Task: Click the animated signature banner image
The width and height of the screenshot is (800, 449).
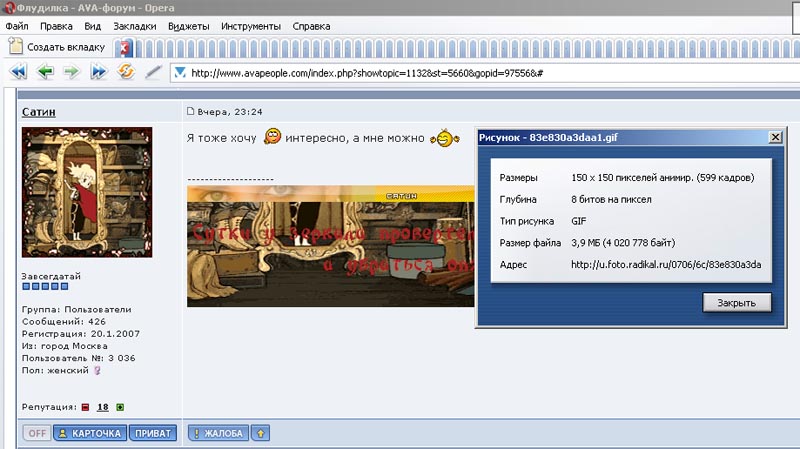Action: pos(331,246)
